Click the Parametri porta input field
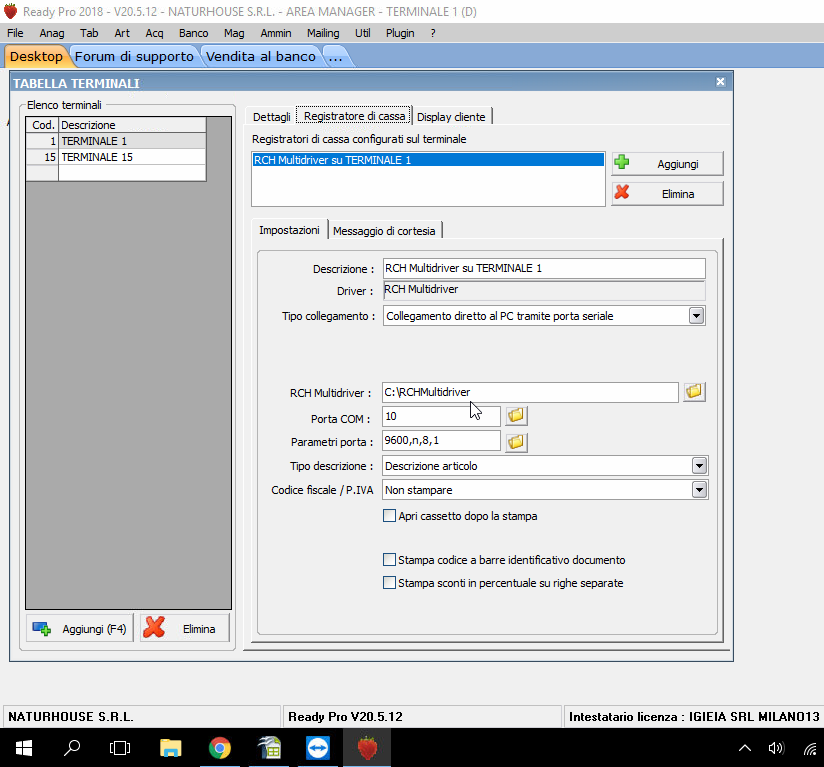The image size is (824, 767). click(x=441, y=441)
